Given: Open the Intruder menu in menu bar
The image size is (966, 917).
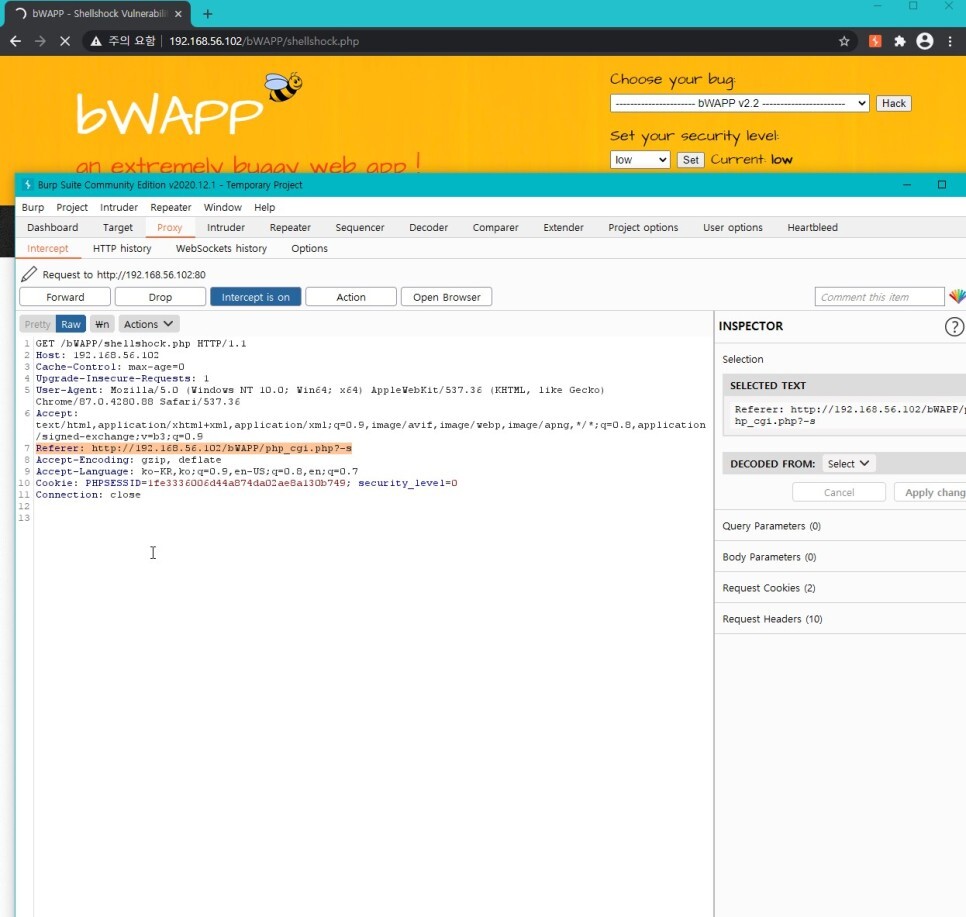Looking at the screenshot, I should 119,208.
